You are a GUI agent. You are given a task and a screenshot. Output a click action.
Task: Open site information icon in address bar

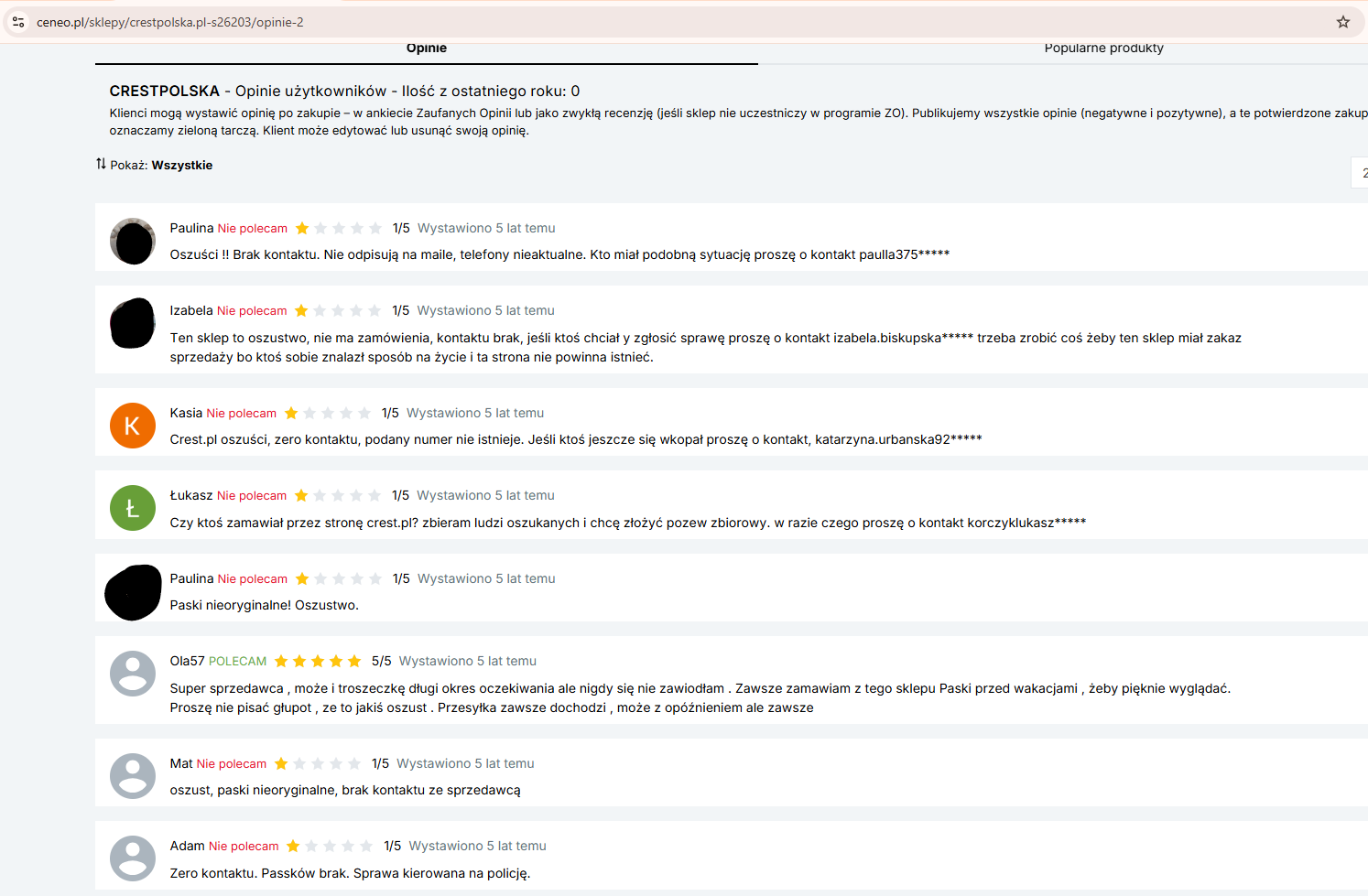click(x=18, y=22)
